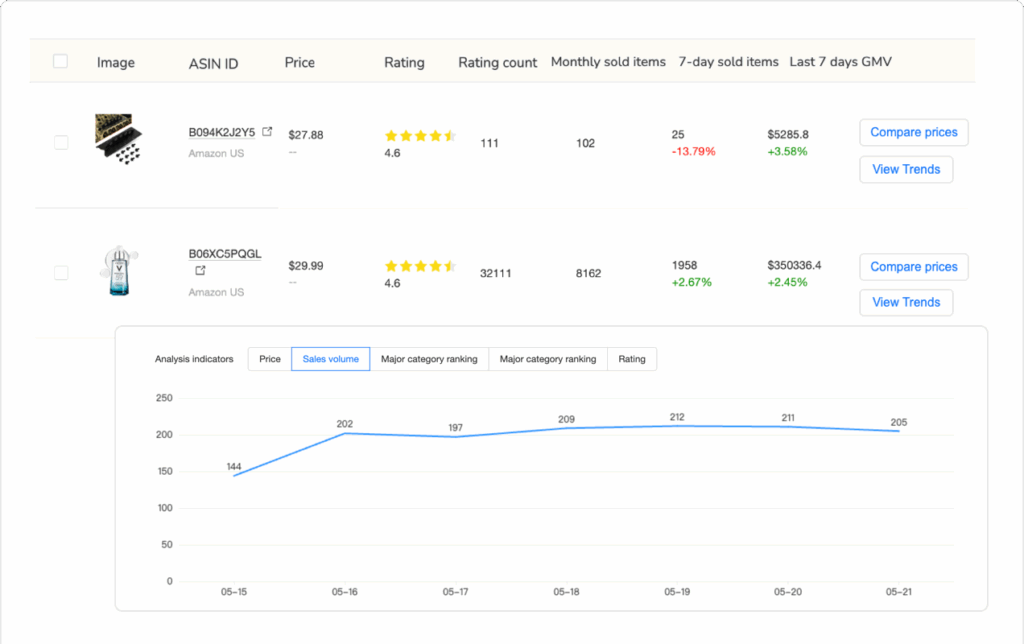
Task: Open external link icon under B06XC5PQGL
Action: tap(201, 271)
